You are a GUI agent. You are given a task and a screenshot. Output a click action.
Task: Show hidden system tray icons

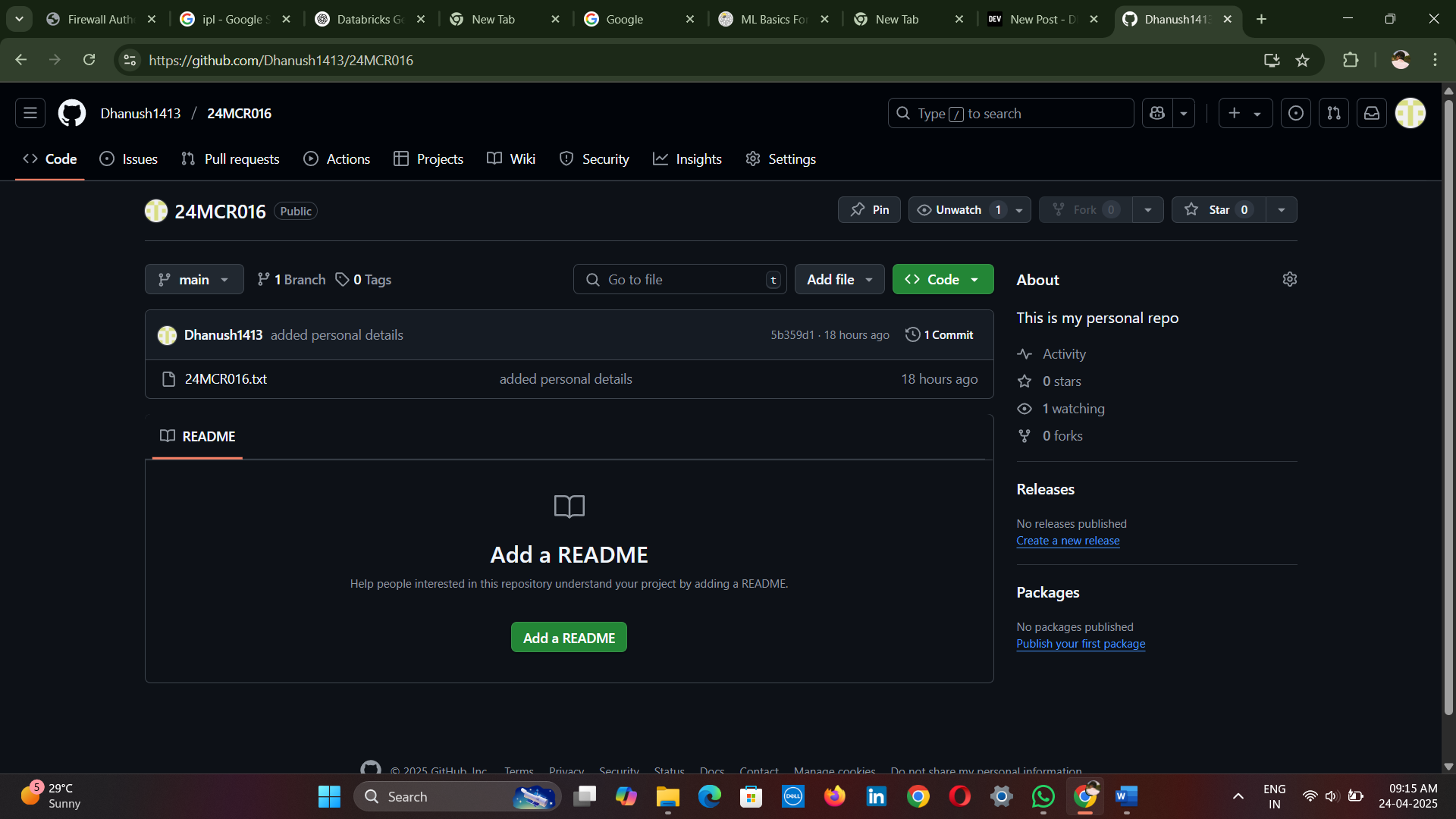(x=1238, y=796)
